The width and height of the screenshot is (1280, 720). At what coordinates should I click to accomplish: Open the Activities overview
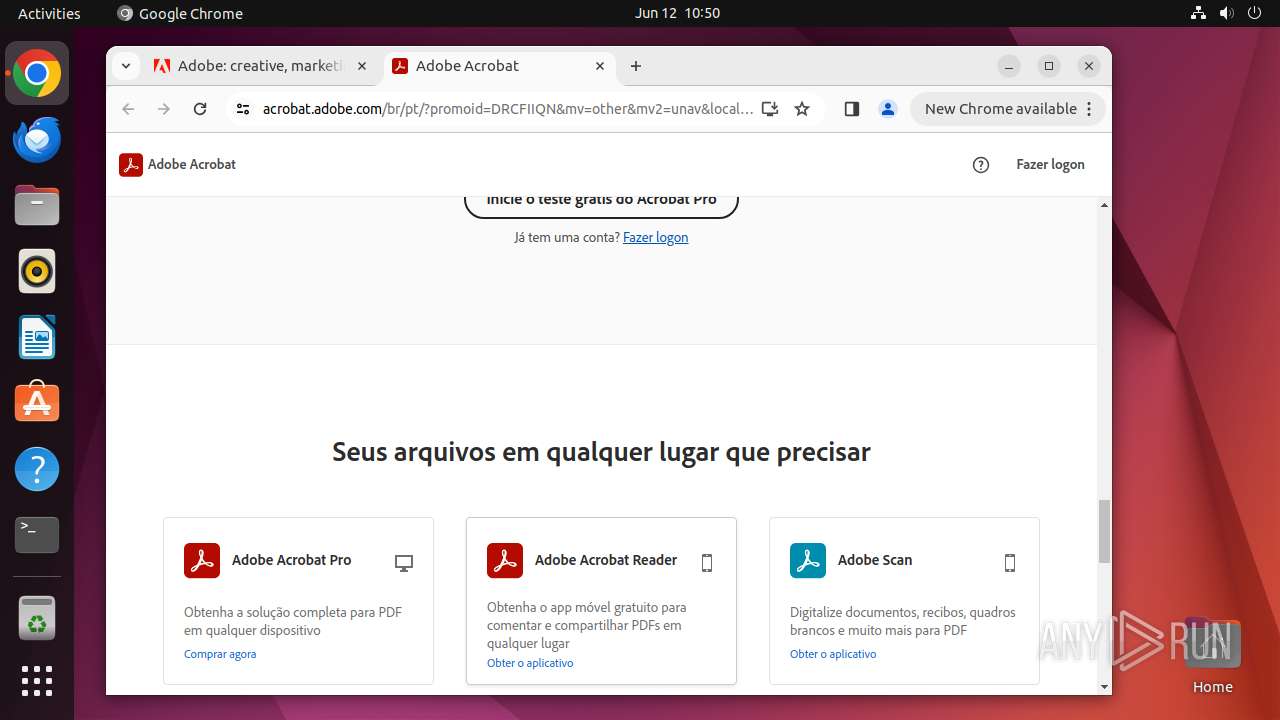(49, 13)
